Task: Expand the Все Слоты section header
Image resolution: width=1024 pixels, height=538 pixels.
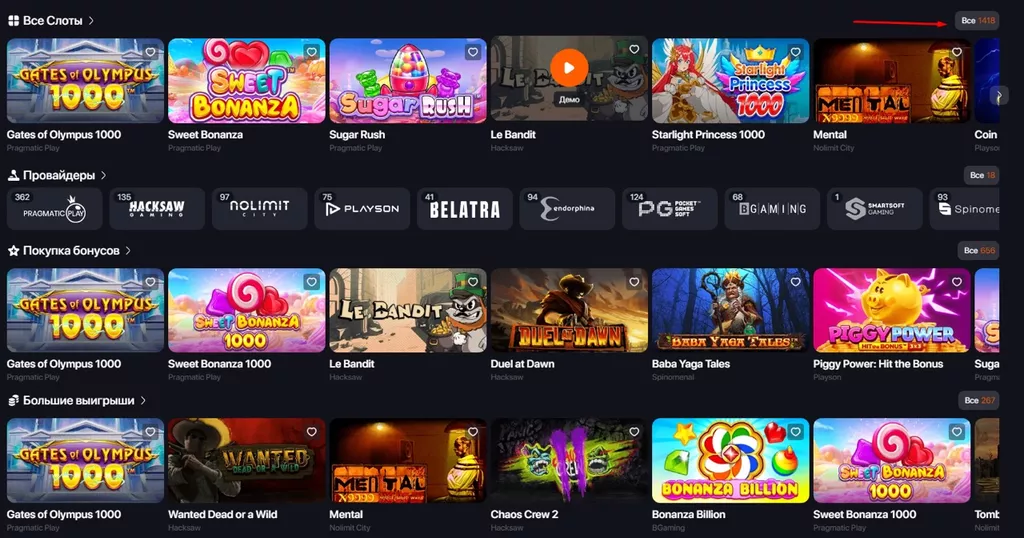Action: (x=51, y=21)
